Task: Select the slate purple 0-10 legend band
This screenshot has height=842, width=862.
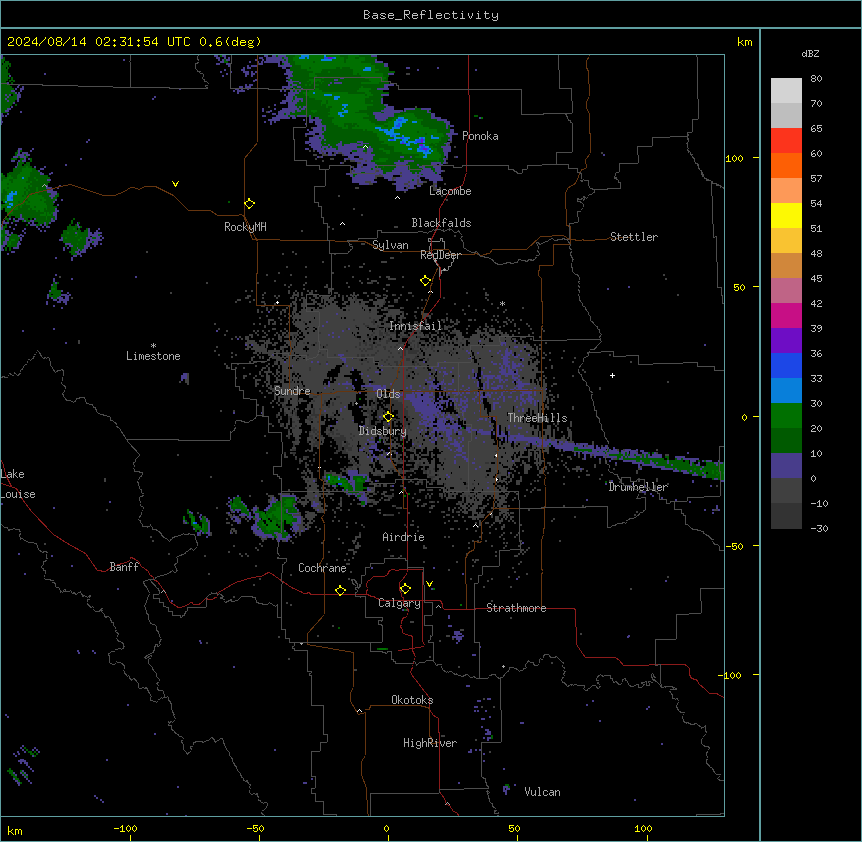Action: pyautogui.click(x=786, y=466)
